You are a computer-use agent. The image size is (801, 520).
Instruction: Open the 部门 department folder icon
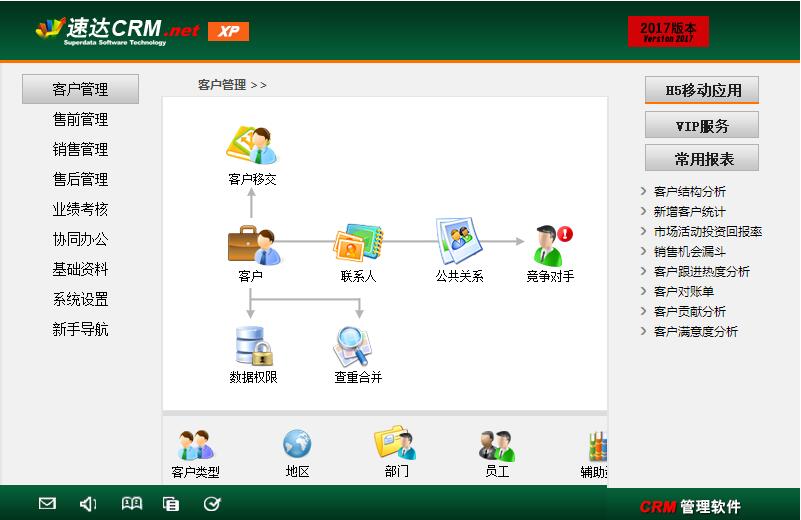(396, 445)
